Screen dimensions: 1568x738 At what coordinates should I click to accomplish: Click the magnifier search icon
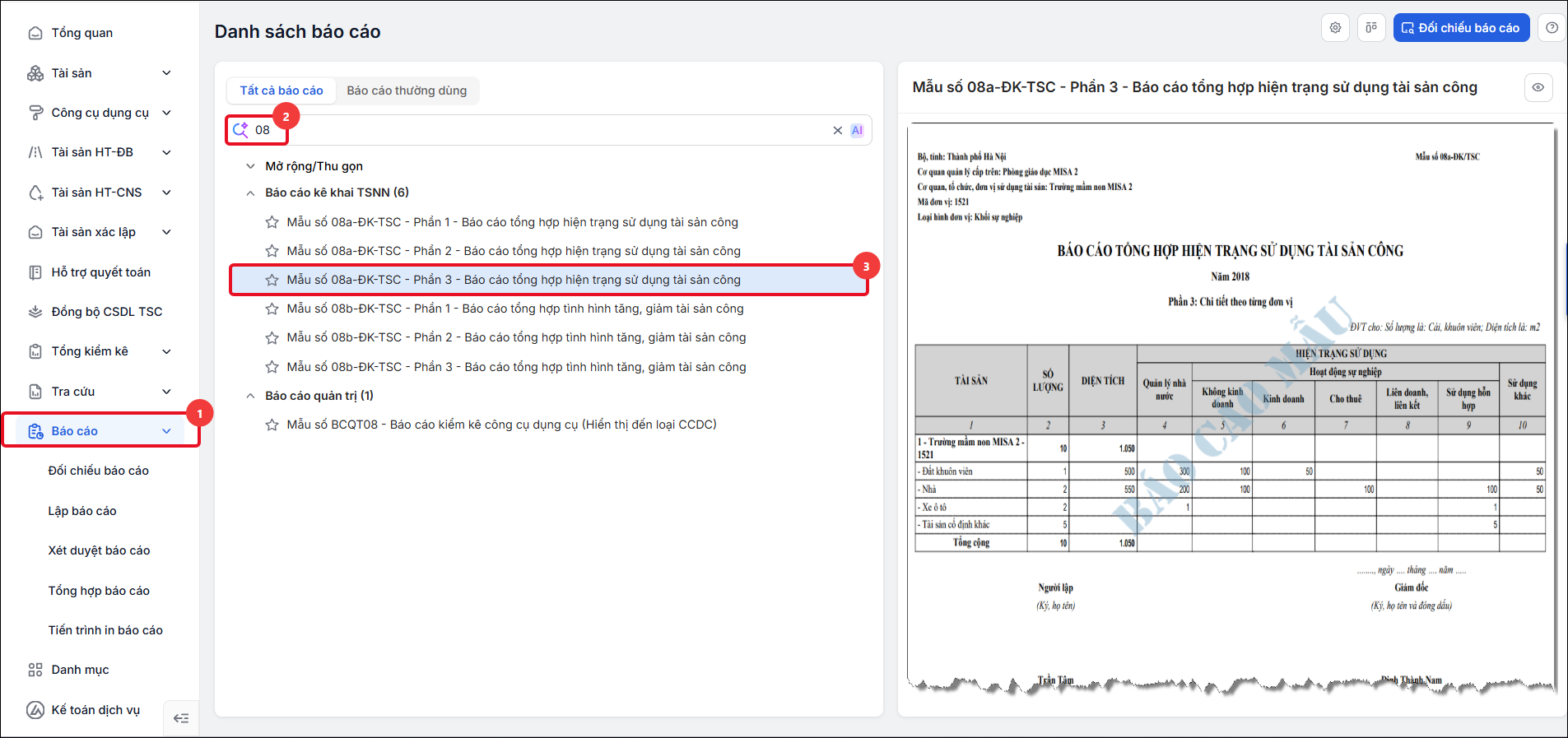coord(240,130)
